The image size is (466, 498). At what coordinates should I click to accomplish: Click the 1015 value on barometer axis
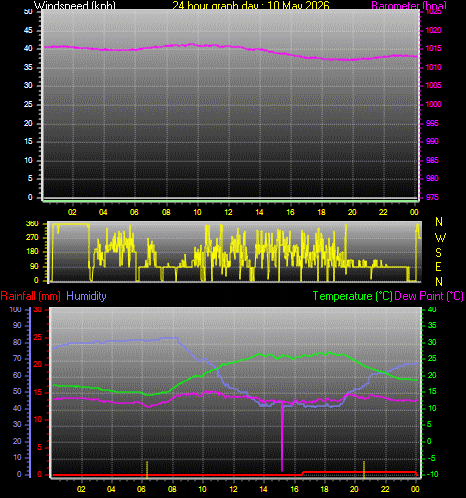pos(433,49)
